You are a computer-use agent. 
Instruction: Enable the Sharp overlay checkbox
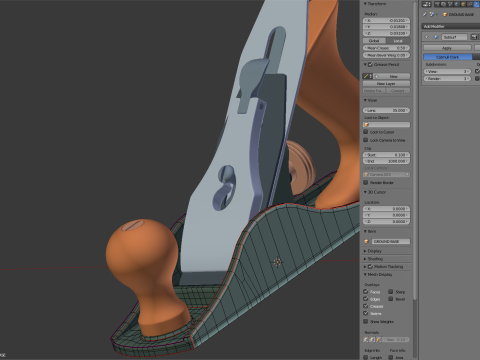tap(391, 291)
